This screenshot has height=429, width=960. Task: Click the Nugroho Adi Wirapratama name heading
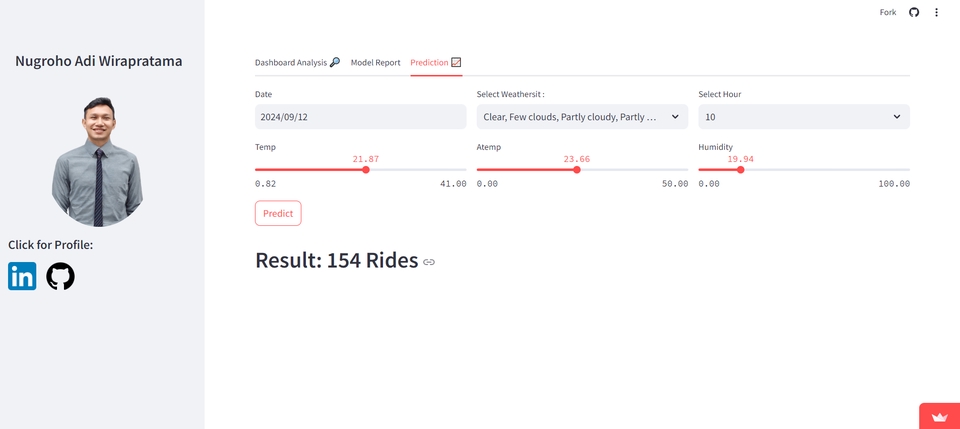pos(99,61)
